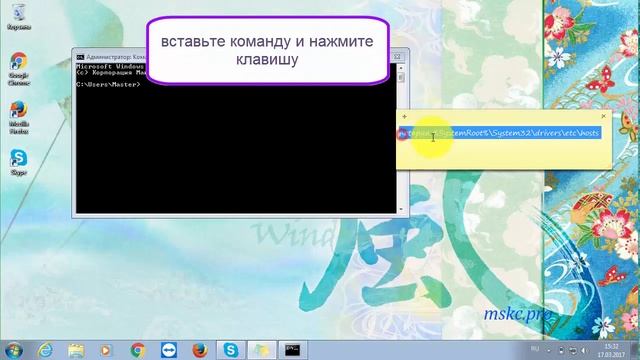Switch to Command Prompt on the taskbar

[292, 350]
